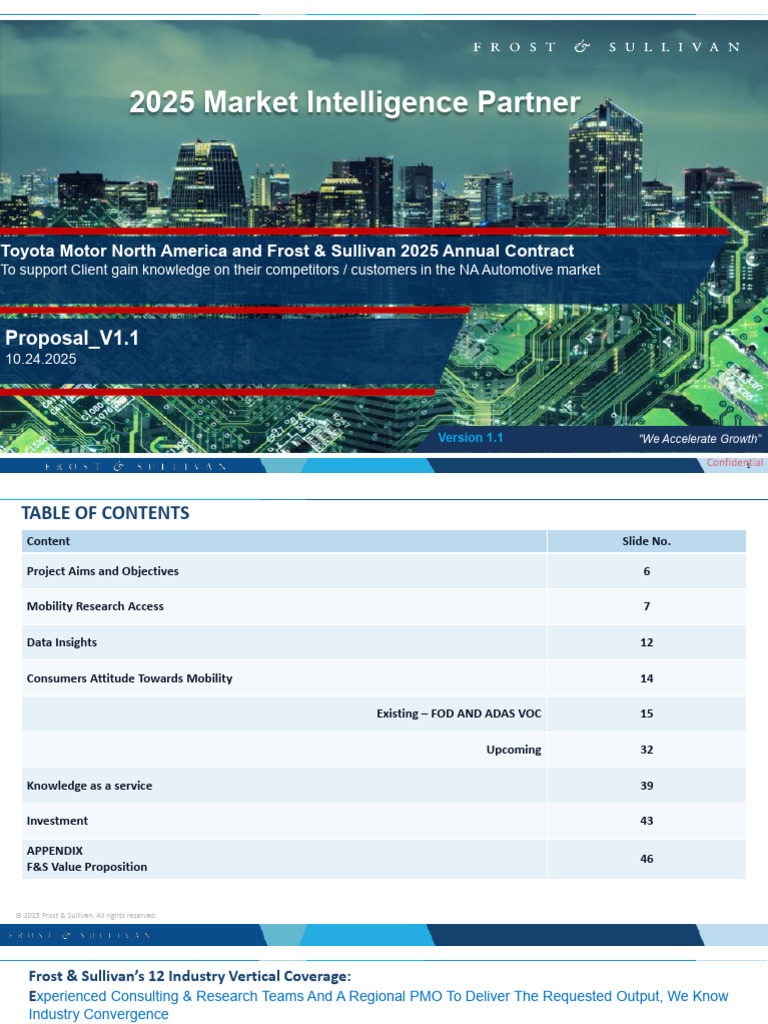Click the 'Slide No.' column header
The width and height of the screenshot is (768, 1024).
click(647, 541)
